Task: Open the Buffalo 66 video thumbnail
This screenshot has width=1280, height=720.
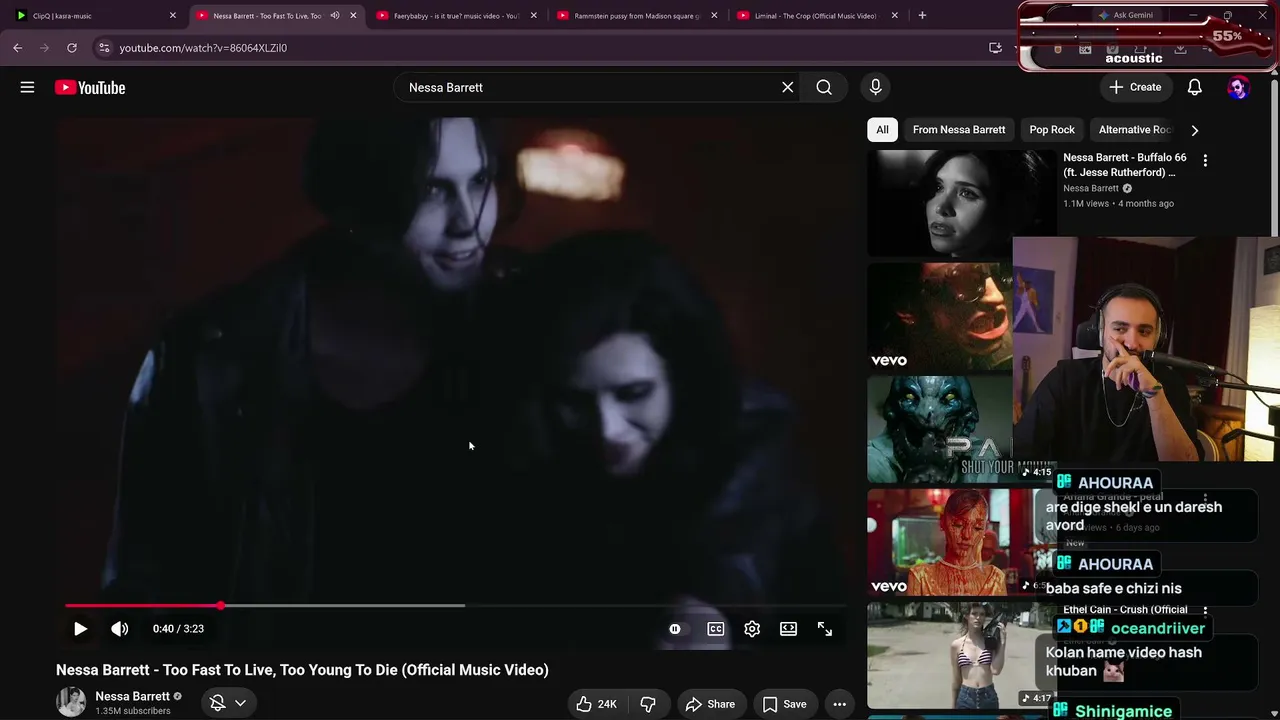Action: tap(961, 203)
